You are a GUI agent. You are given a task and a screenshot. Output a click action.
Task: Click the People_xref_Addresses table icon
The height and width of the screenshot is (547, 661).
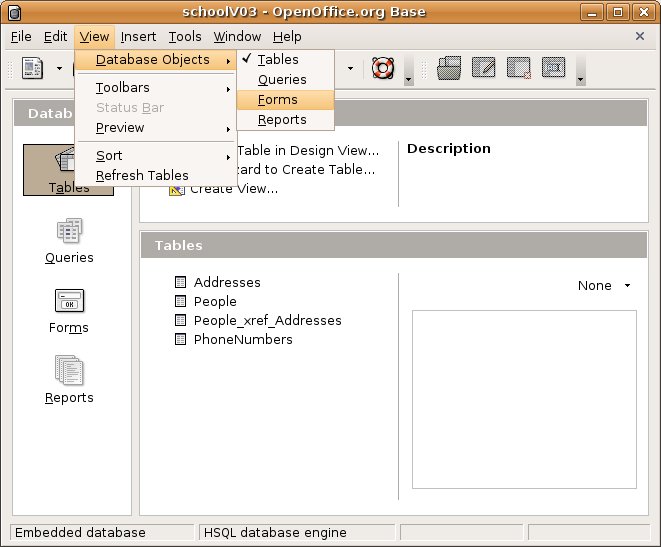180,320
